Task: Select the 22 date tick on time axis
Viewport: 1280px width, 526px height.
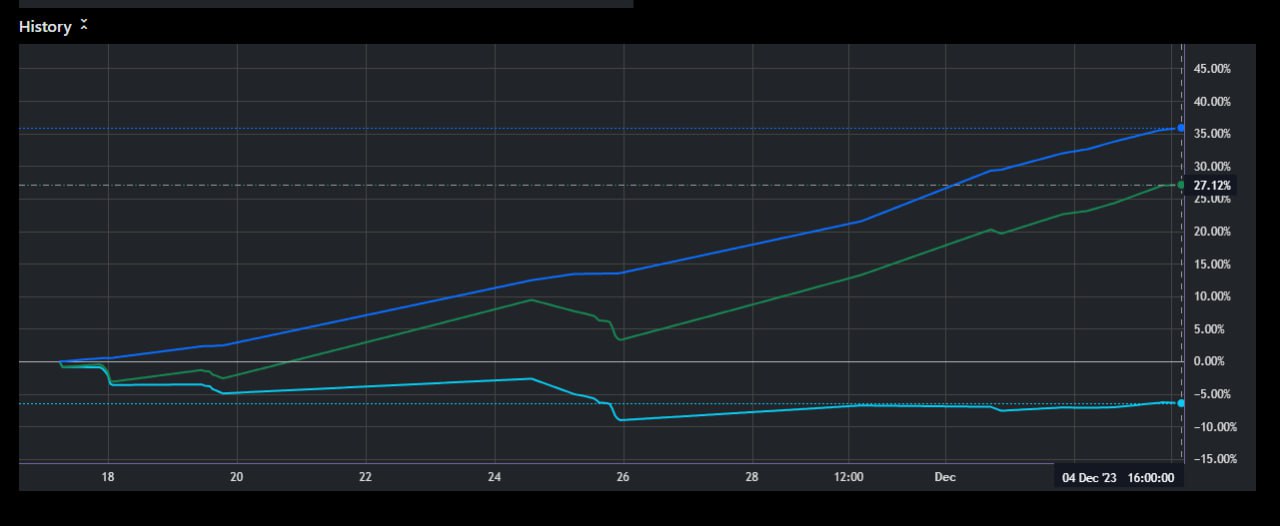Action: [x=366, y=478]
